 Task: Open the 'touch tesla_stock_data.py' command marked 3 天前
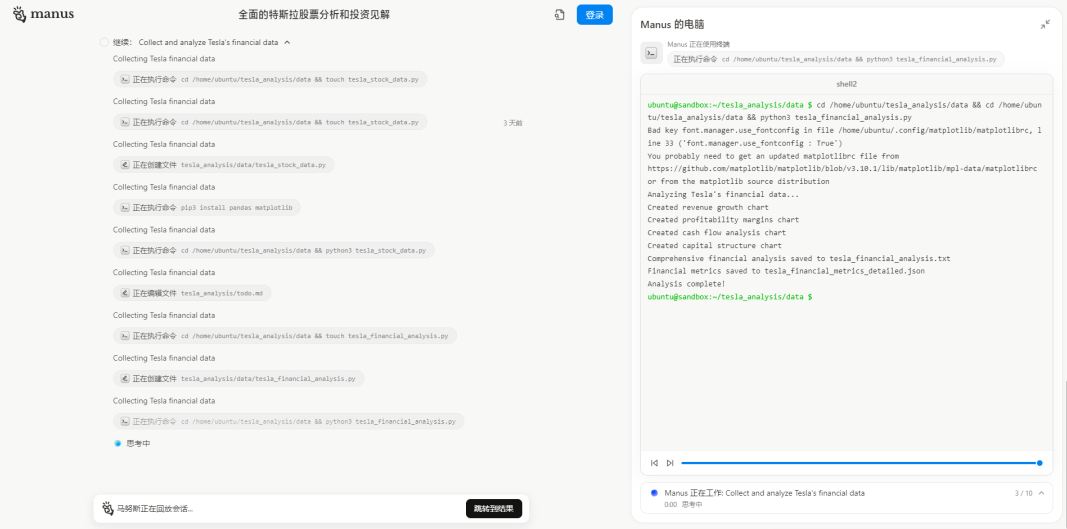click(270, 122)
